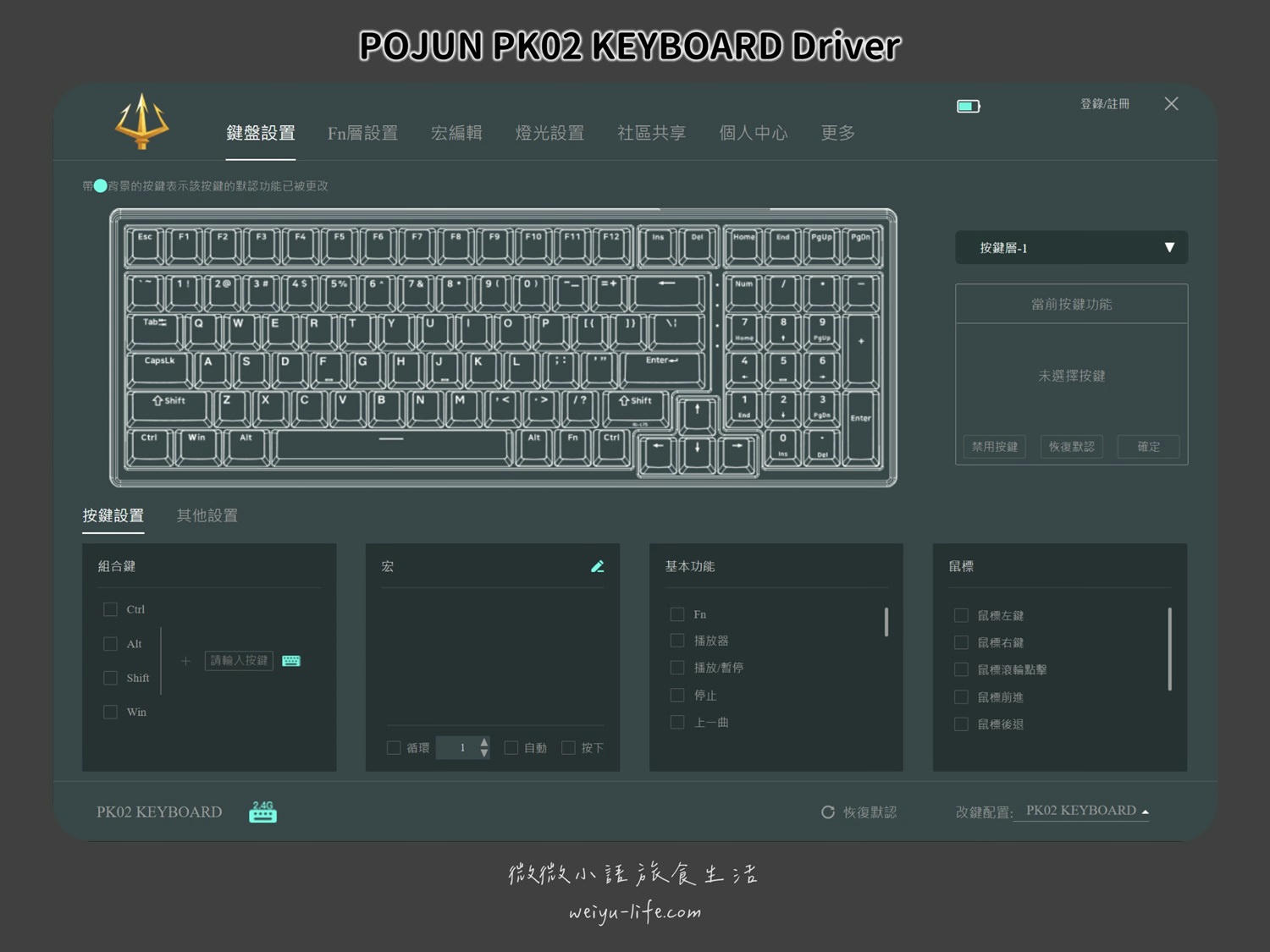Select the Fn key on keyboard diagram
Screen dimensions: 1270x952
pyautogui.click(x=573, y=447)
